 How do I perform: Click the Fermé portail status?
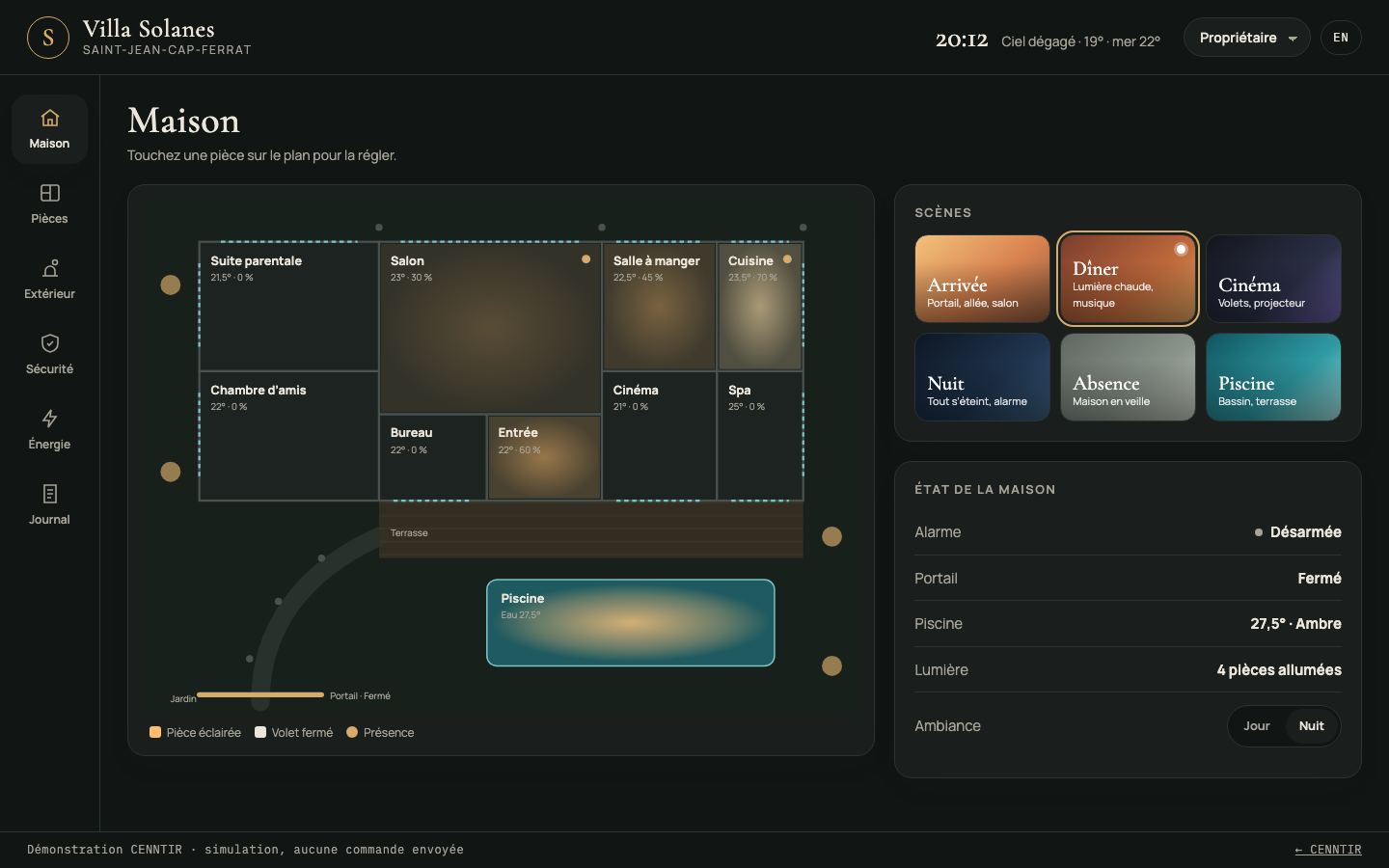click(1320, 579)
